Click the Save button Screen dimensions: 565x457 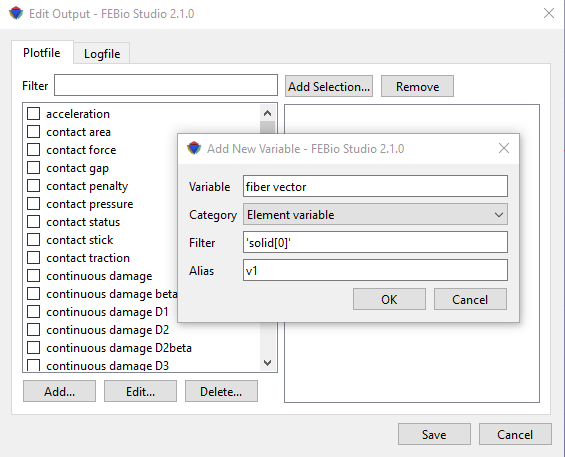(434, 434)
